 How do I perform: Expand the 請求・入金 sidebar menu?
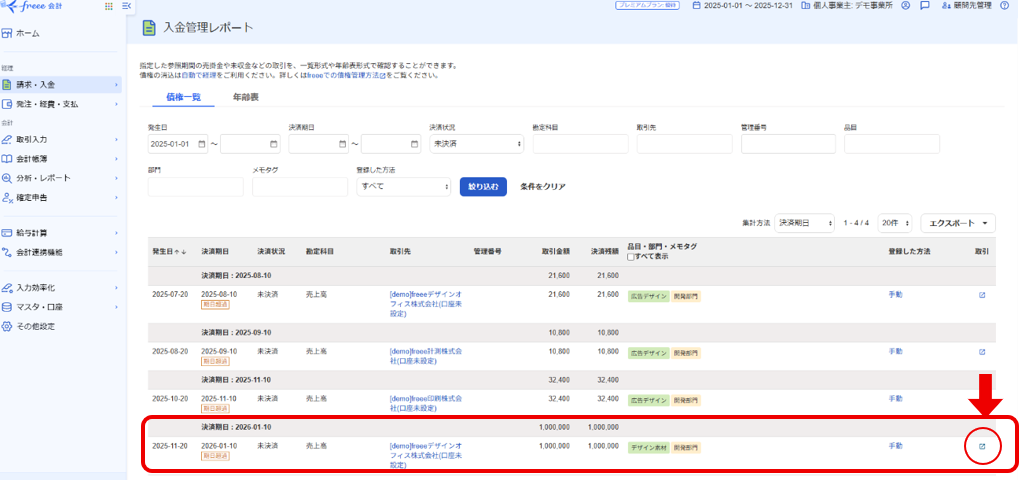[62, 85]
